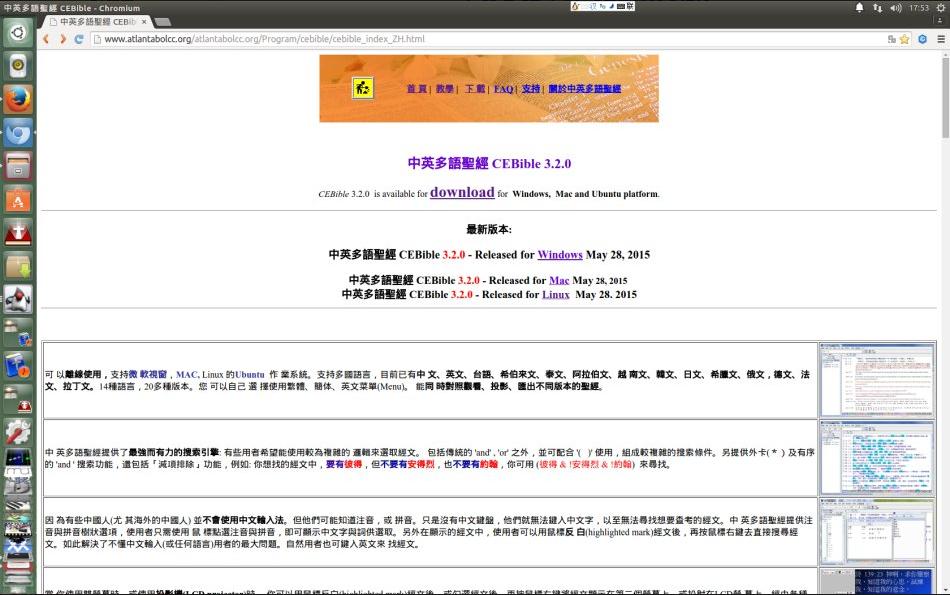Open the 關於中英多語聖經 banner link
950x595 pixels.
[585, 88]
